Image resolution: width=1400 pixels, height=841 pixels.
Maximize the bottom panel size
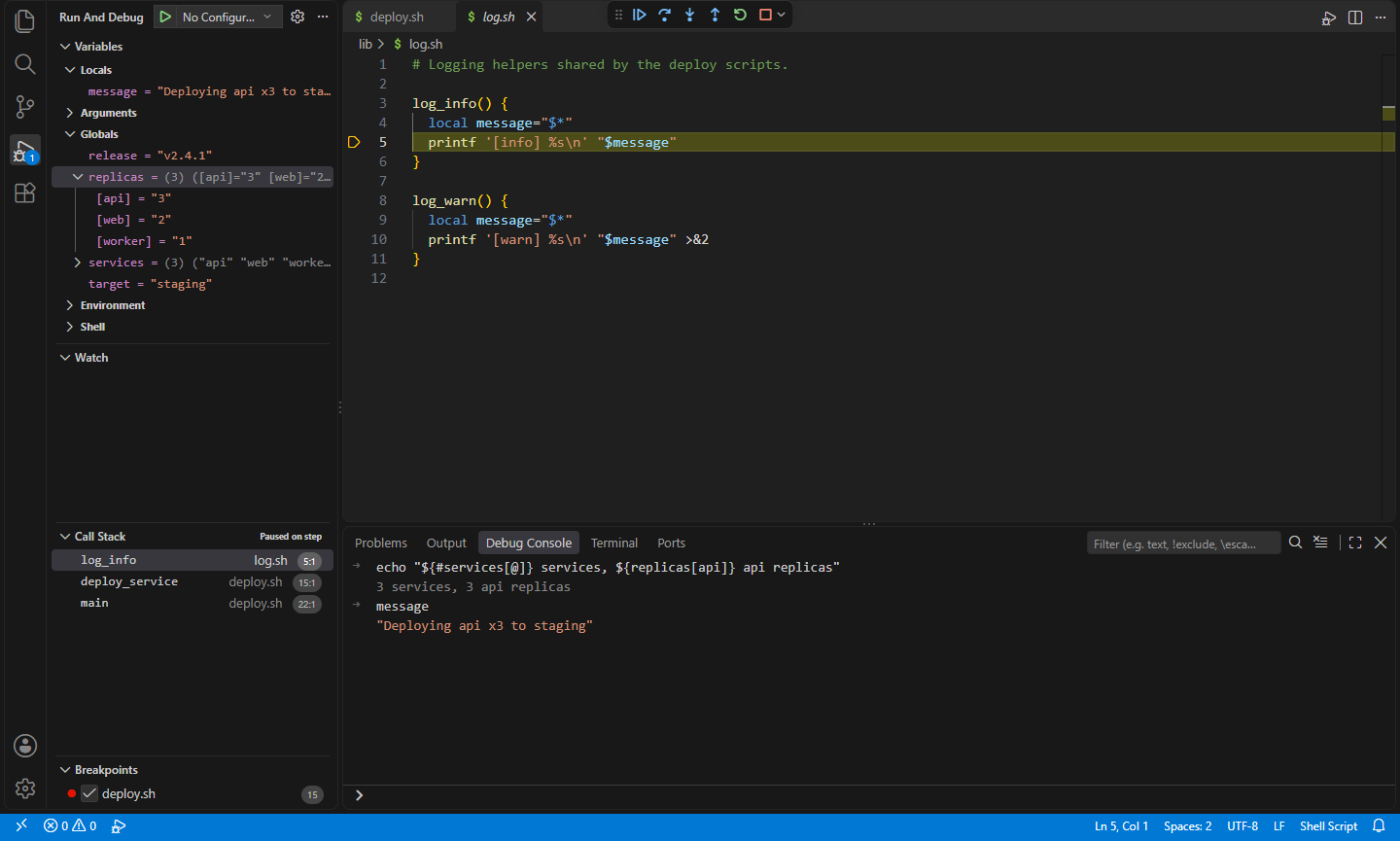(x=1355, y=543)
